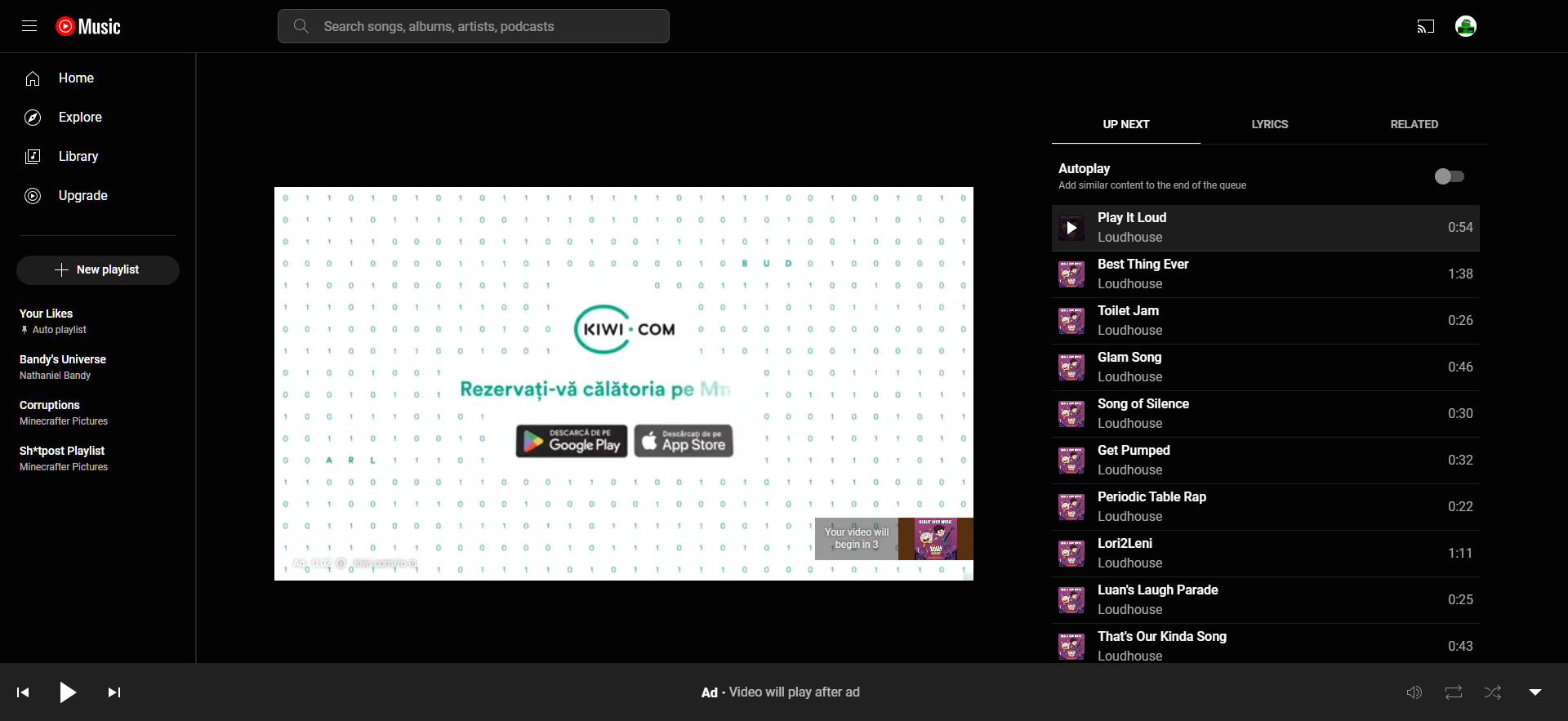Image resolution: width=1568 pixels, height=721 pixels.
Task: Switch to the Related tab
Action: tap(1414, 124)
